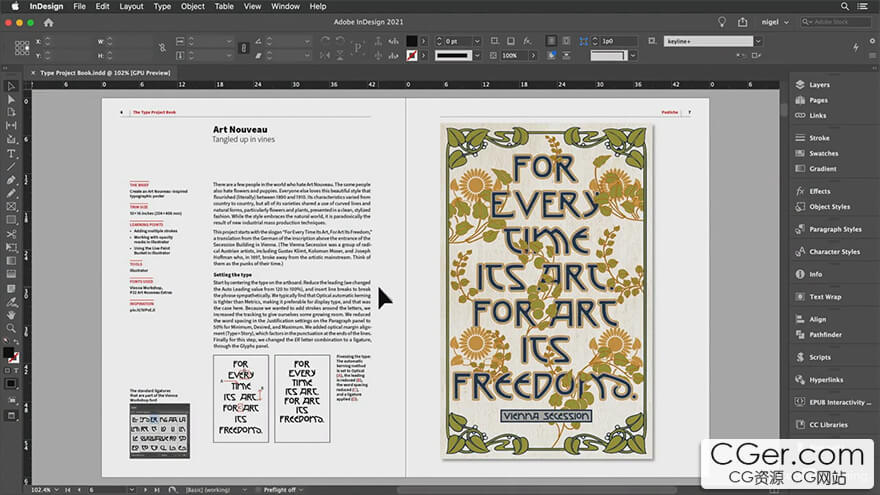Open the page number dropdown in status bar

click(x=132, y=490)
